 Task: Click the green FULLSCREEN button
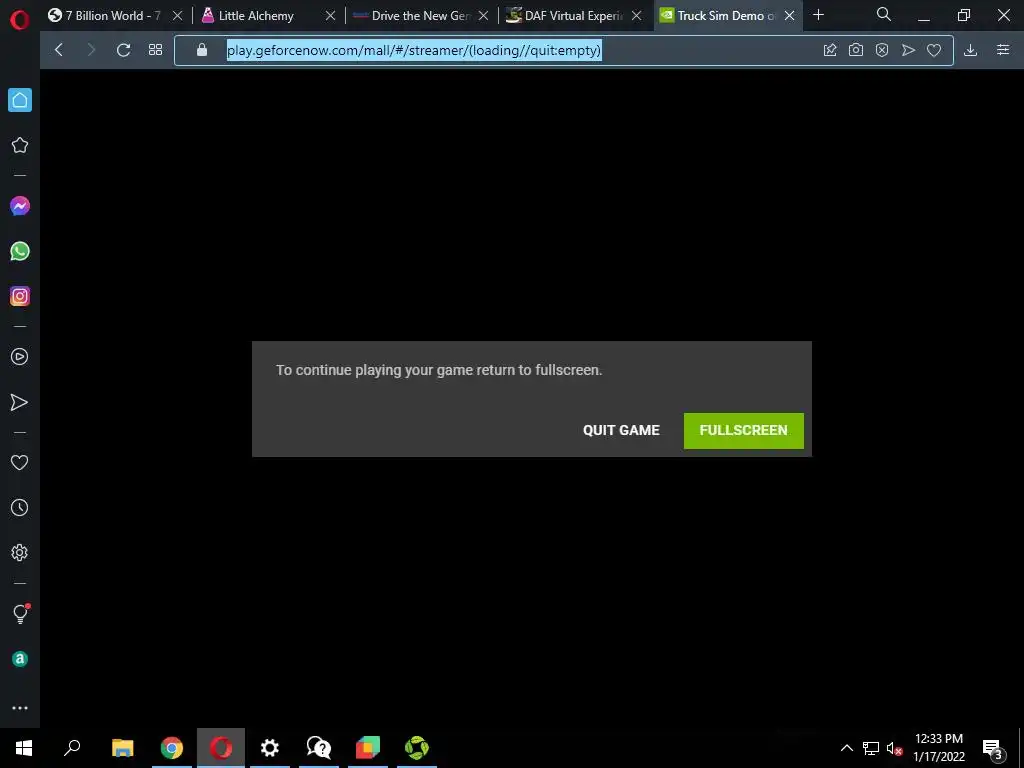pyautogui.click(x=743, y=430)
